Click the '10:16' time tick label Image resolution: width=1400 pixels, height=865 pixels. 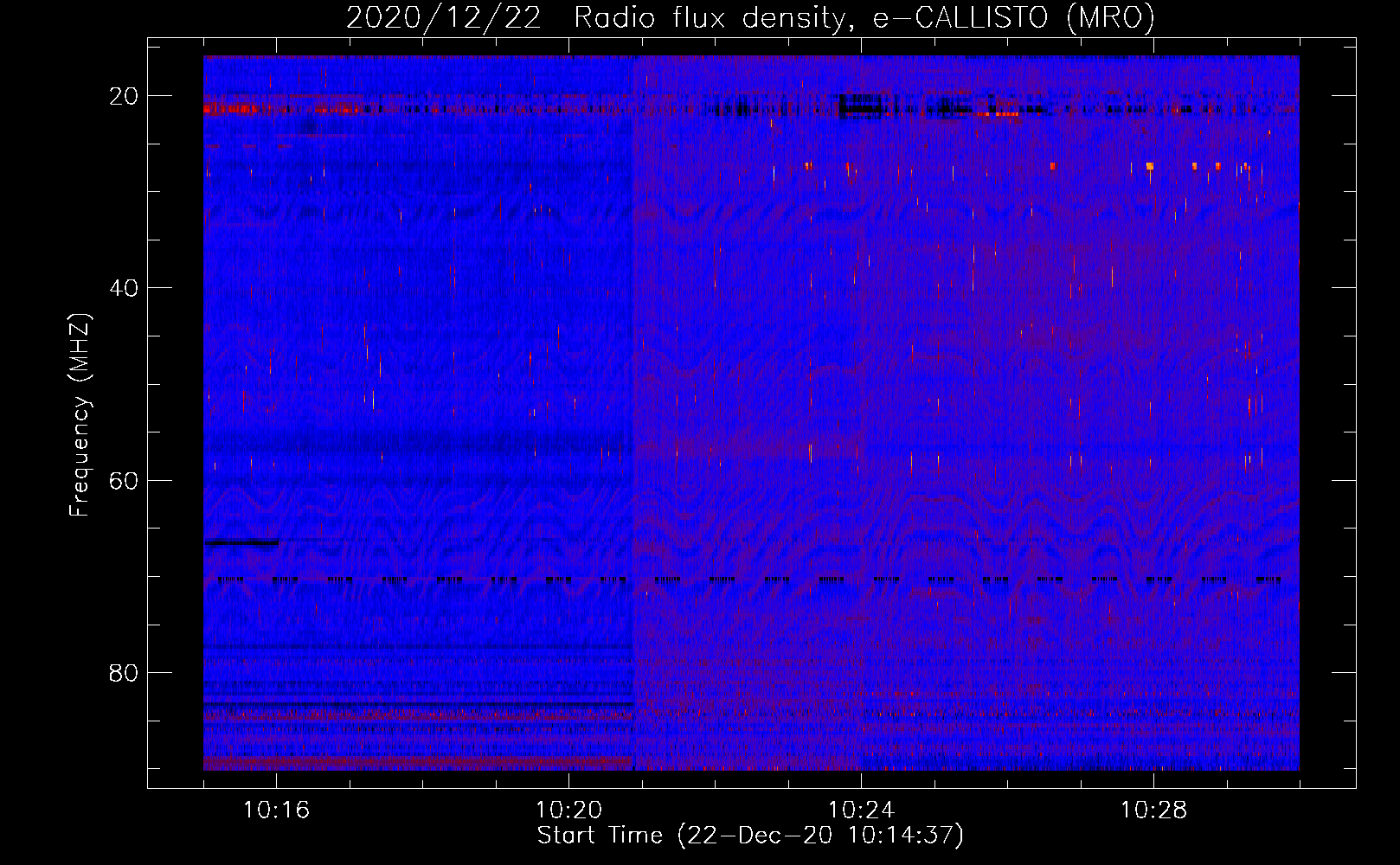click(x=276, y=811)
